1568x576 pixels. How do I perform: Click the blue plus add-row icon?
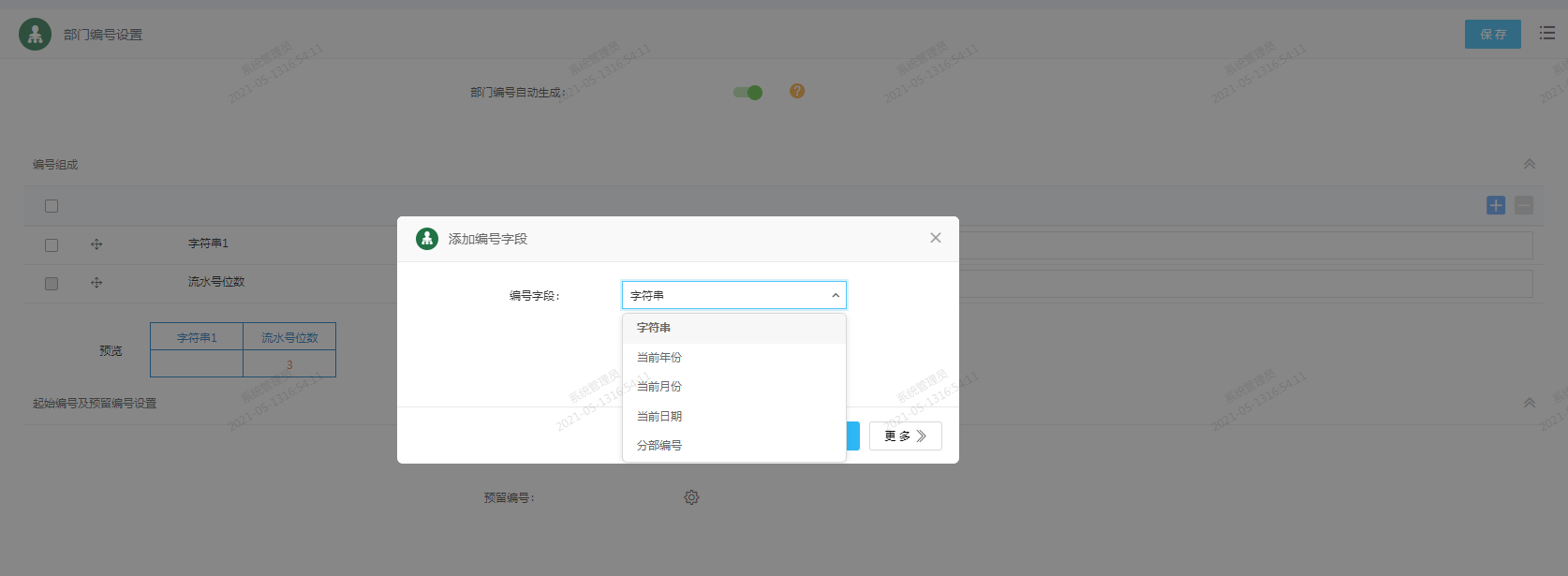pos(1496,205)
